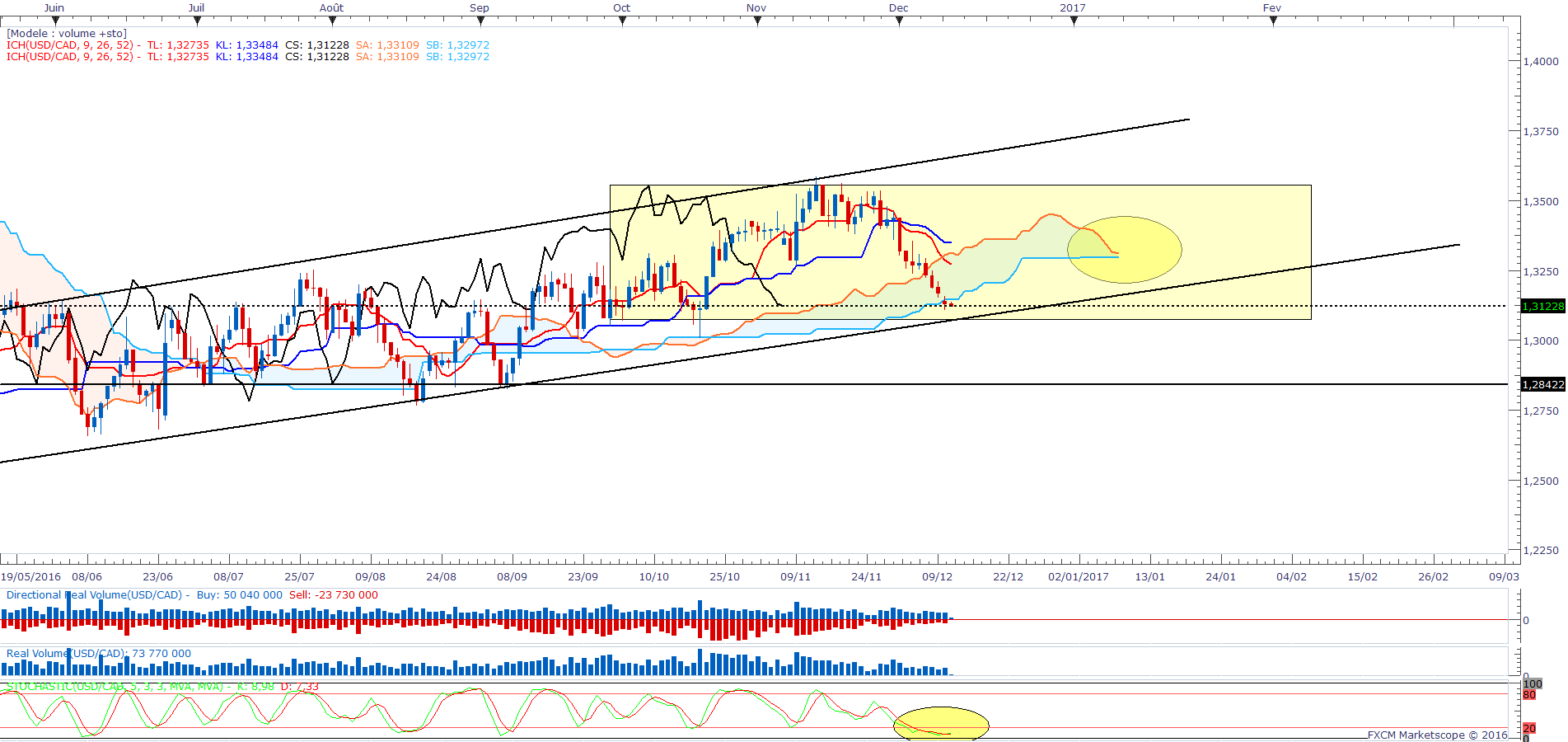Click the 02/01/2017 date on time axis
Viewport: 1568px width, 742px height.
pos(1079,577)
